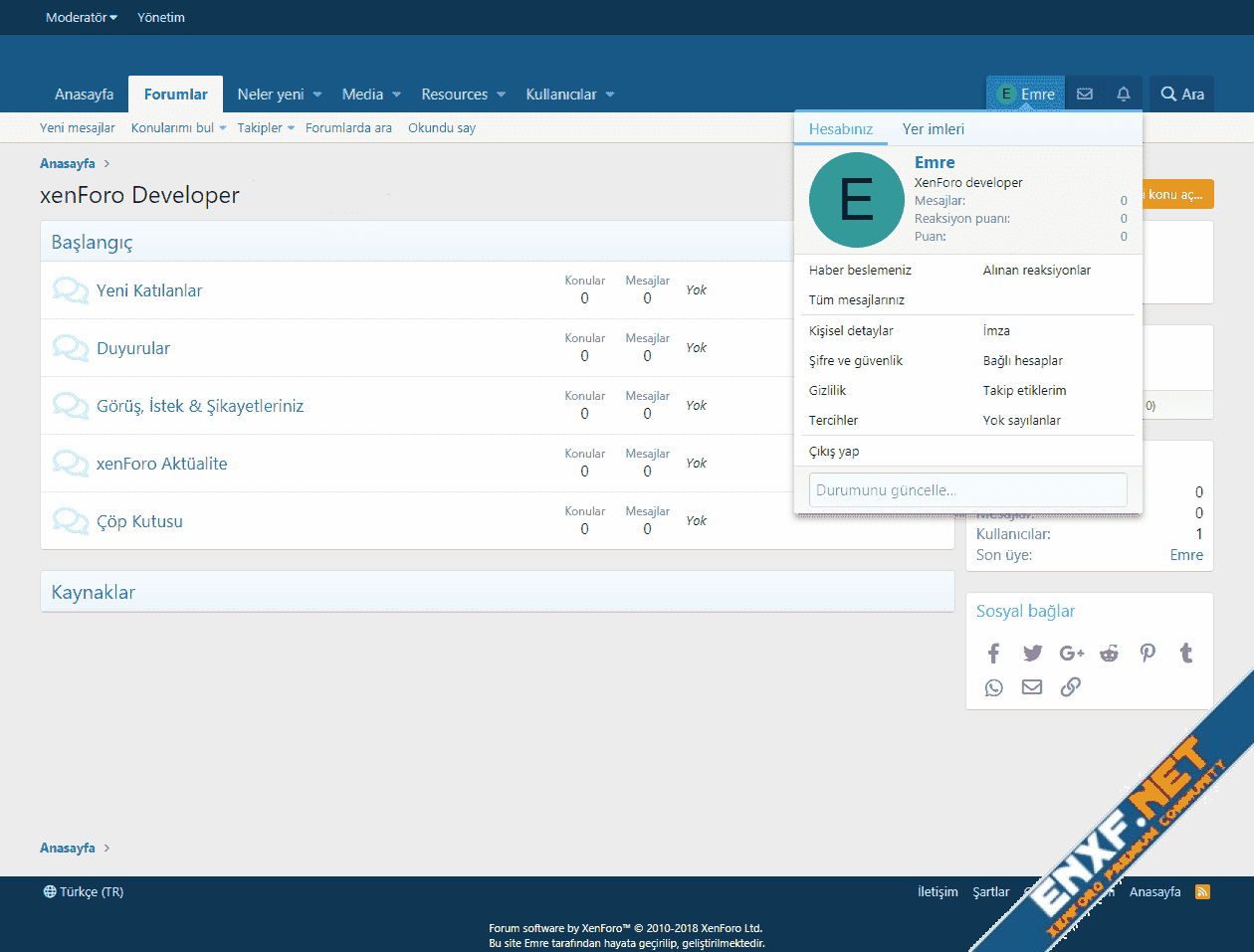Click the Reddit share icon
The width and height of the screenshot is (1254, 952).
(1109, 654)
